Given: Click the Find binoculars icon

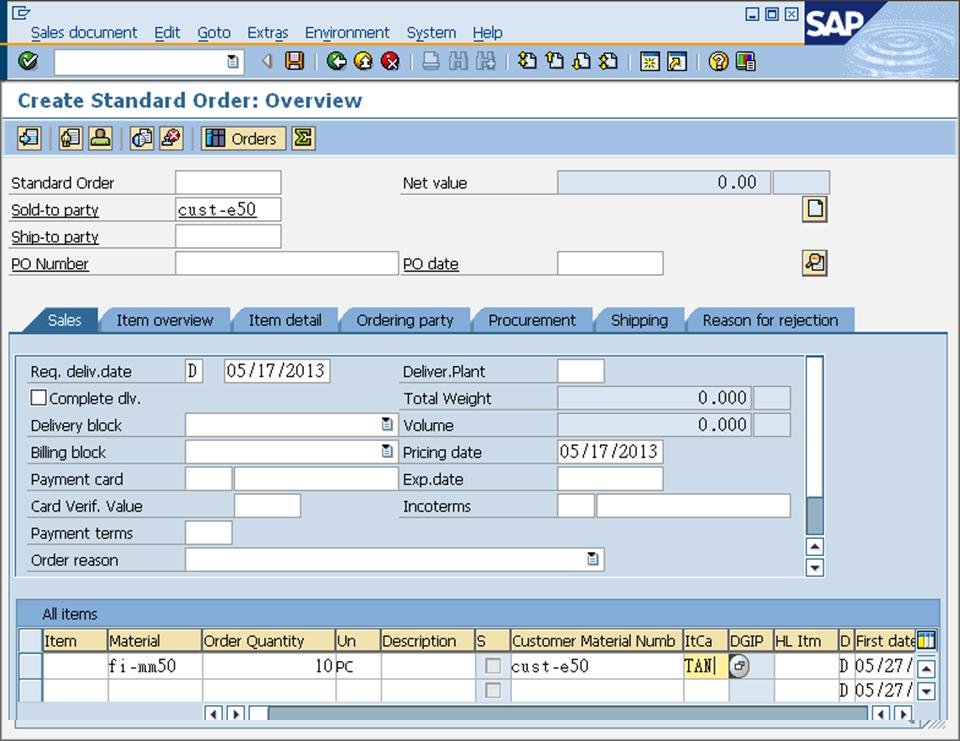Looking at the screenshot, I should pos(458,61).
